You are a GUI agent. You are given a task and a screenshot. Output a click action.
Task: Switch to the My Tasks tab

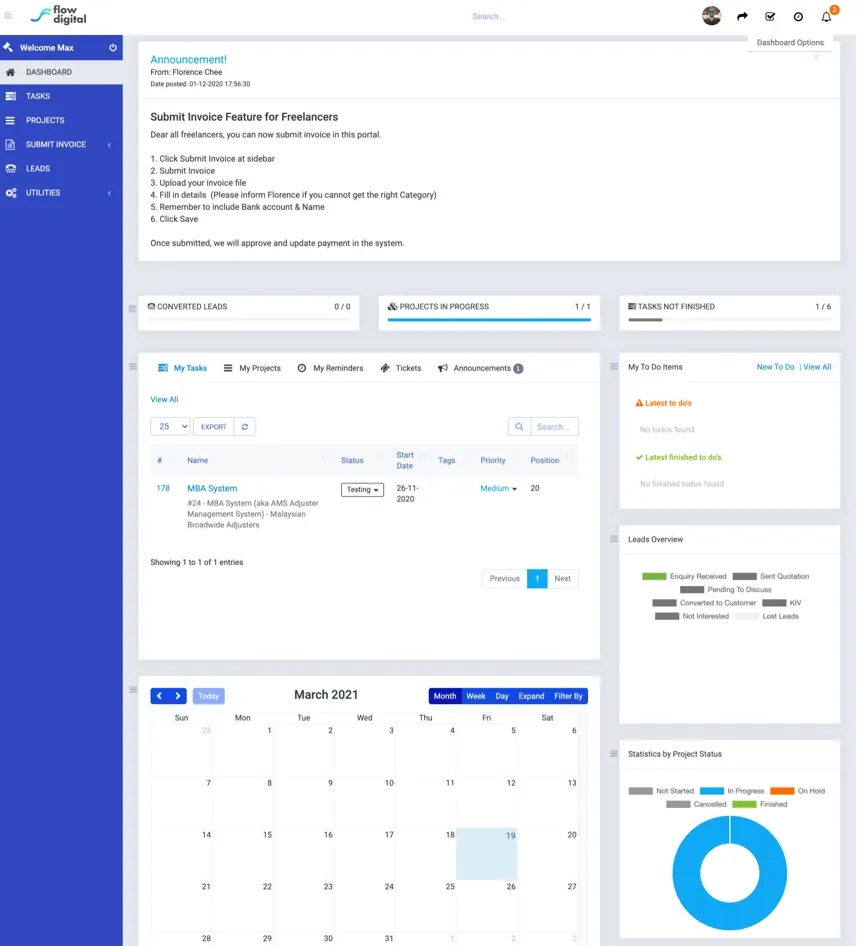coord(182,368)
